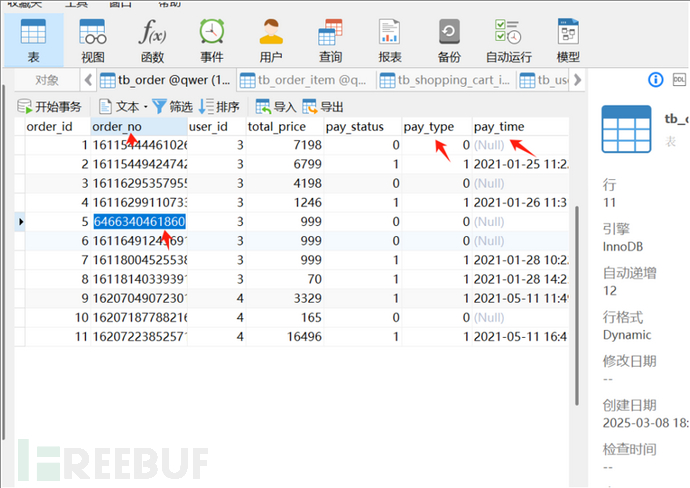Switch to the tb_shopping_cart_i... tab
Viewport: 690px width, 488px height.
pyautogui.click(x=445, y=80)
